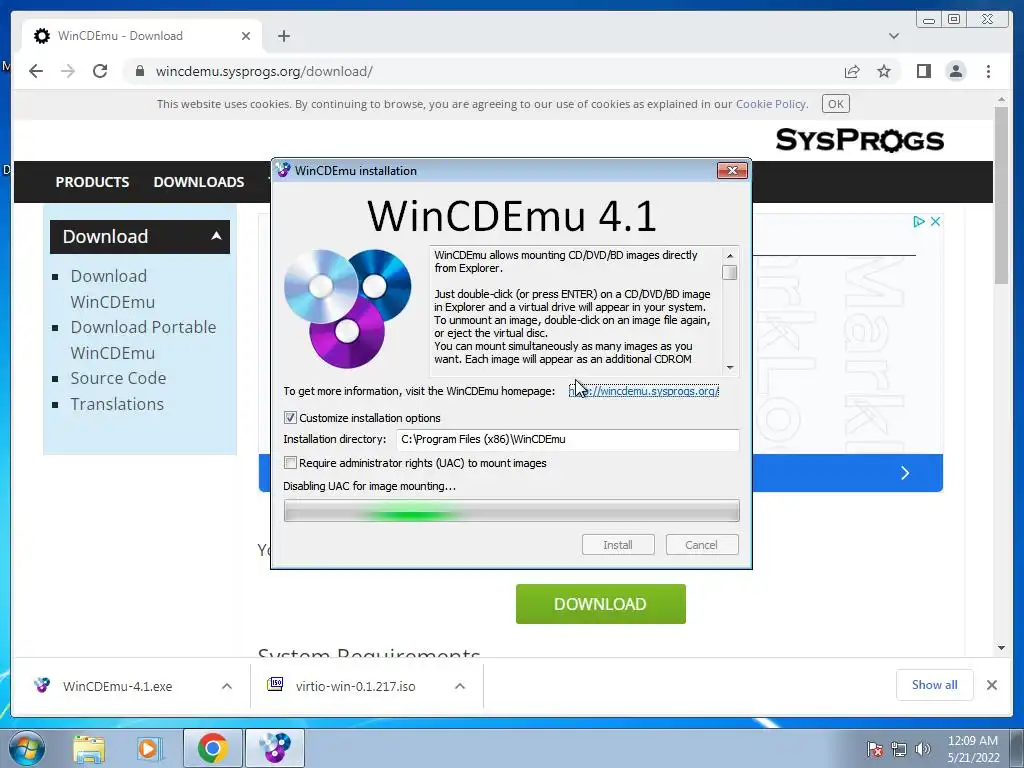This screenshot has width=1024, height=768.
Task: Click the green DOWNLOAD button
Action: tap(601, 604)
